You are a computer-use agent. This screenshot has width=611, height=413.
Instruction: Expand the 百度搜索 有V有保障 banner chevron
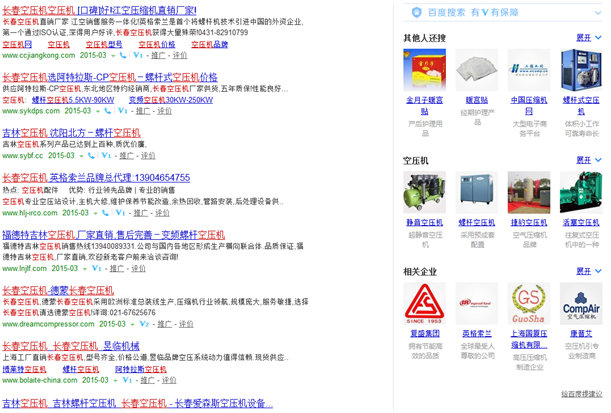598,13
